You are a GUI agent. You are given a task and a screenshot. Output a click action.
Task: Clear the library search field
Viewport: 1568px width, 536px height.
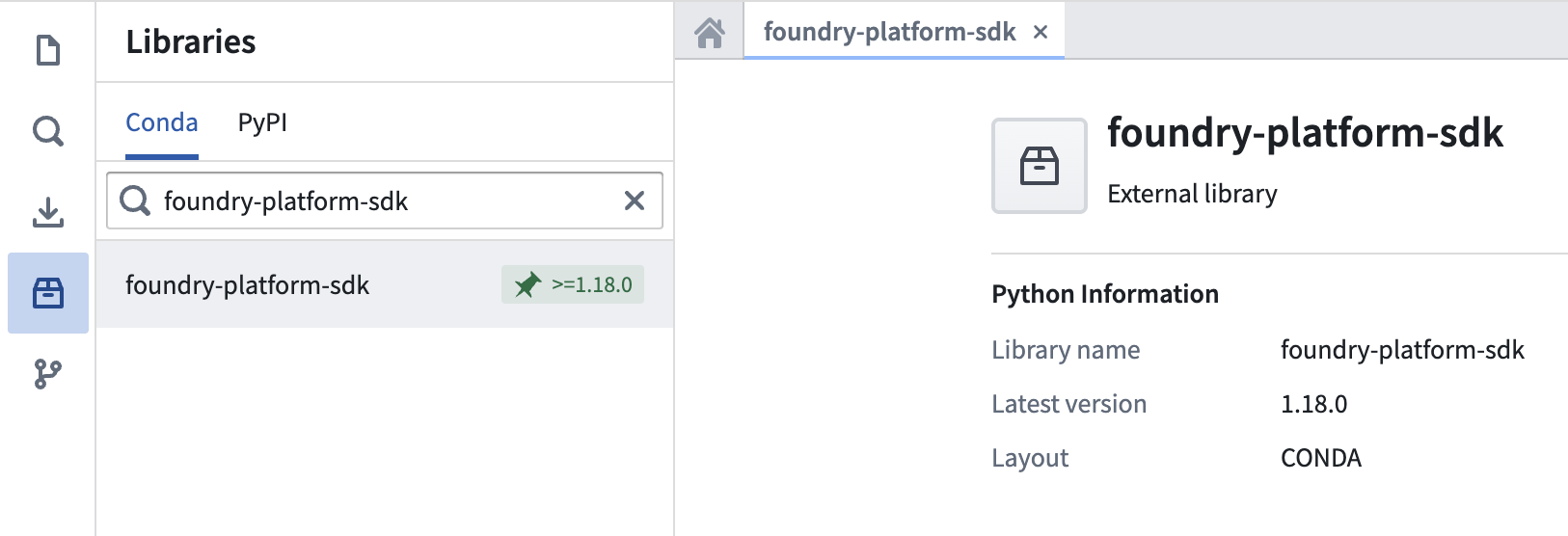click(x=634, y=201)
